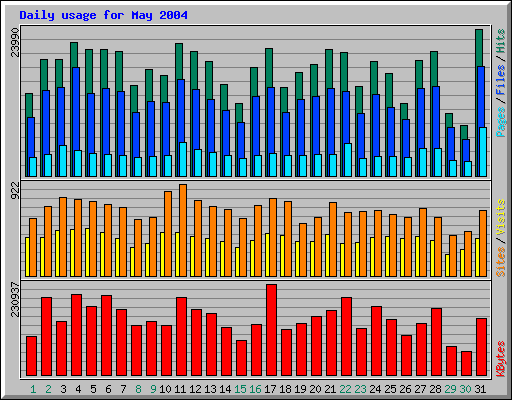Screen dimensions: 512x400
Task: Select day 12 on the x-axis
Action: 195,389
